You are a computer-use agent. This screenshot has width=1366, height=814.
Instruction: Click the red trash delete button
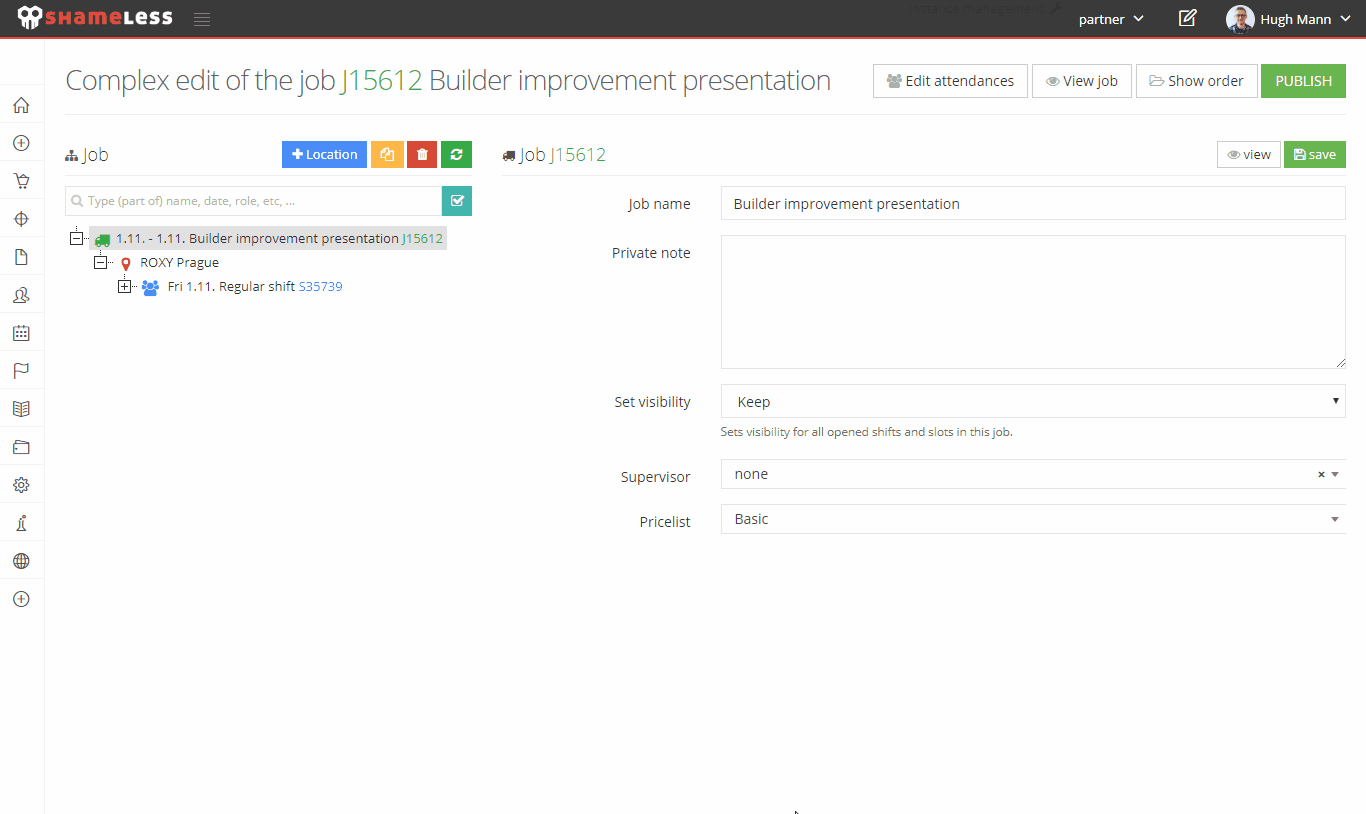pyautogui.click(x=422, y=154)
